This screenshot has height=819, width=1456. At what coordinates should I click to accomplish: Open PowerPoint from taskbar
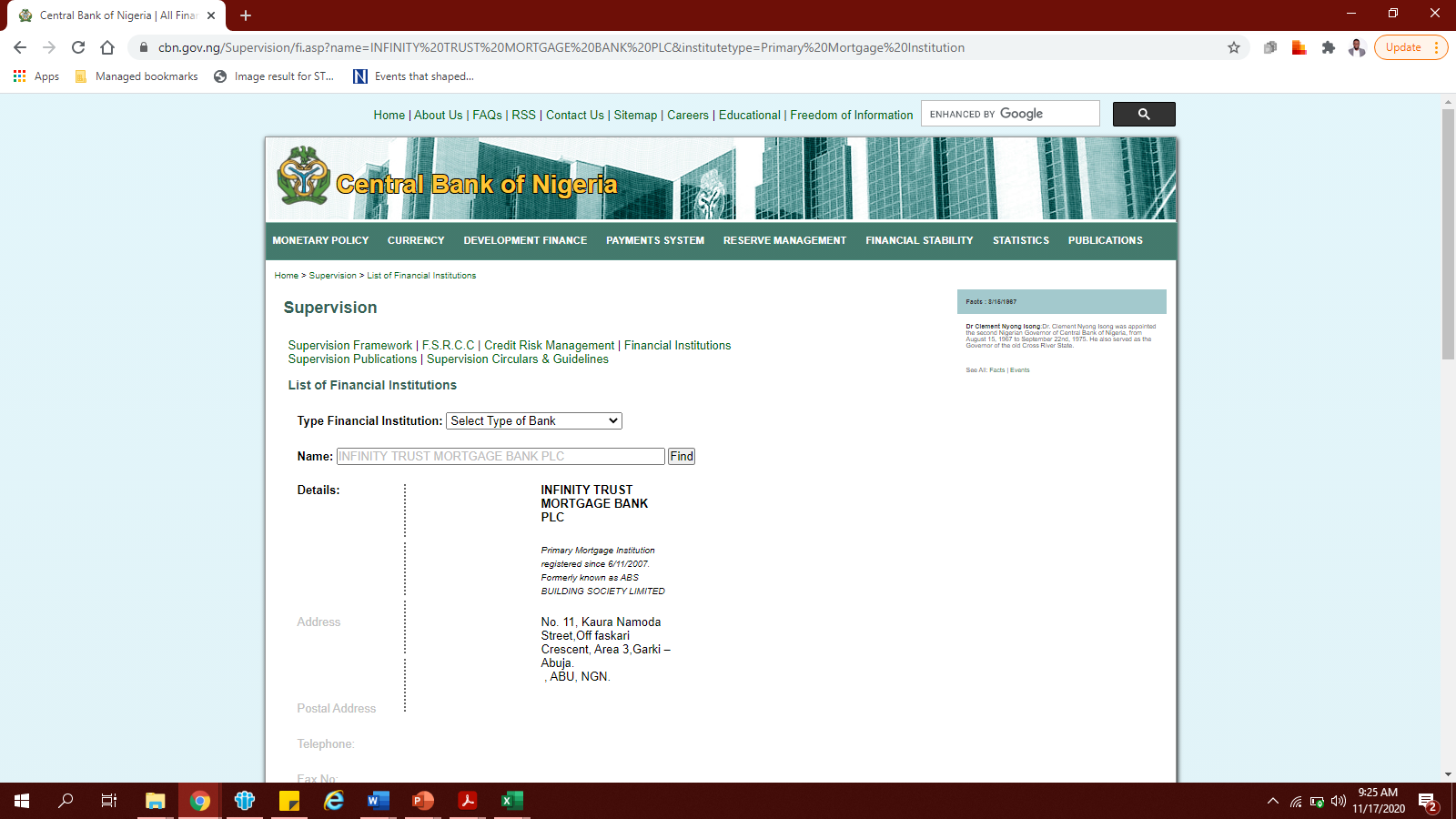point(423,801)
